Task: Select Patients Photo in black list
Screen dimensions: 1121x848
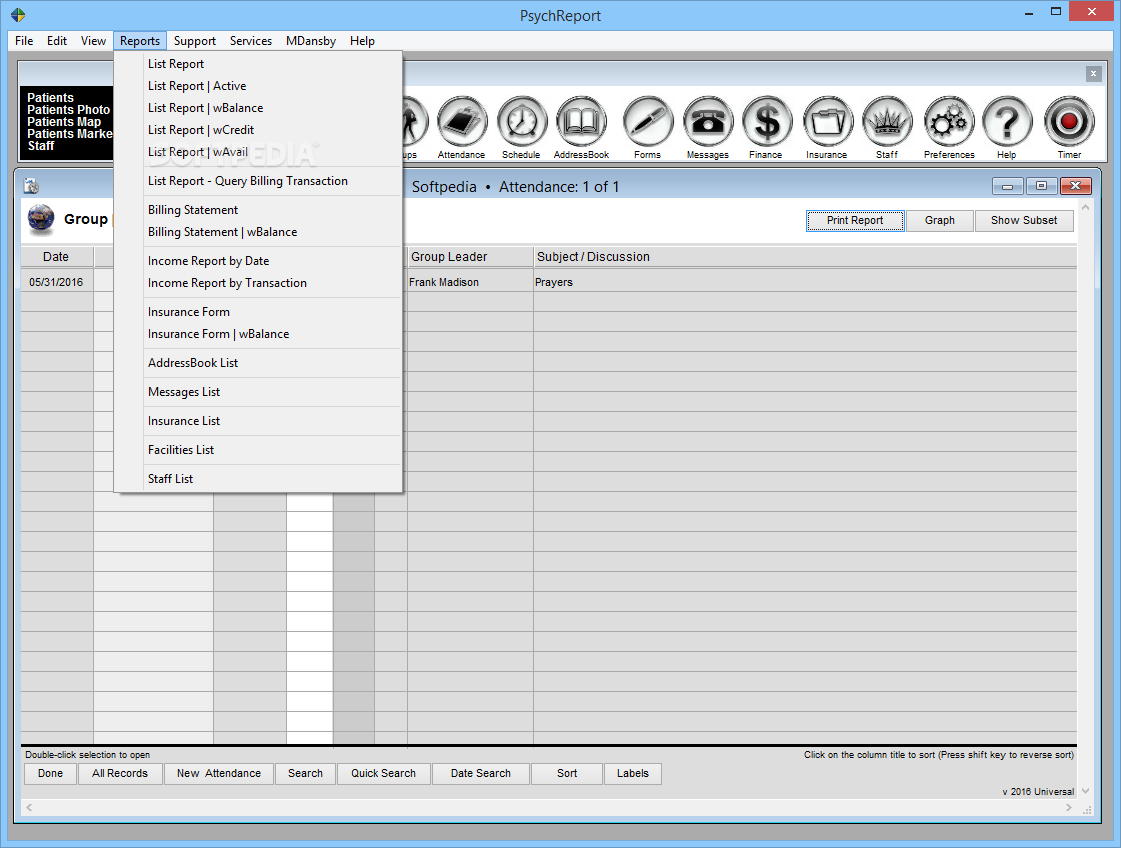Action: [69, 110]
